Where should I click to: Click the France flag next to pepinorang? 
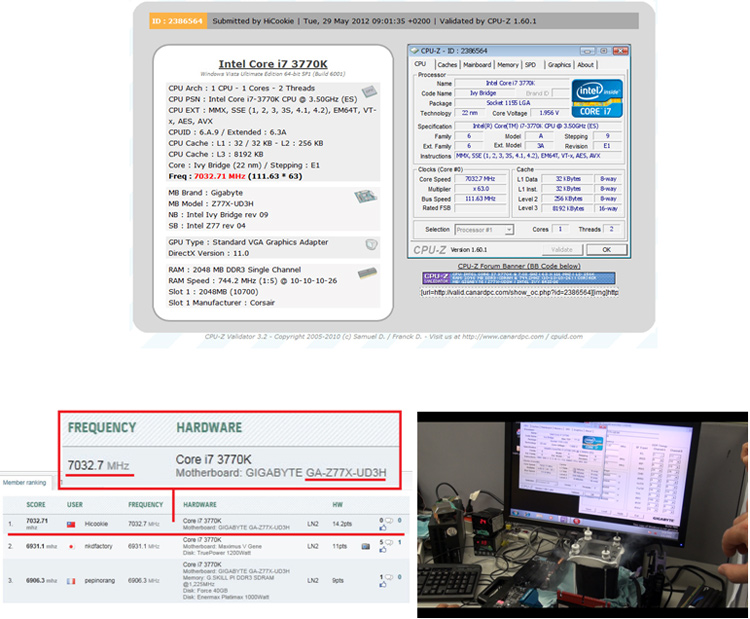coord(71,581)
